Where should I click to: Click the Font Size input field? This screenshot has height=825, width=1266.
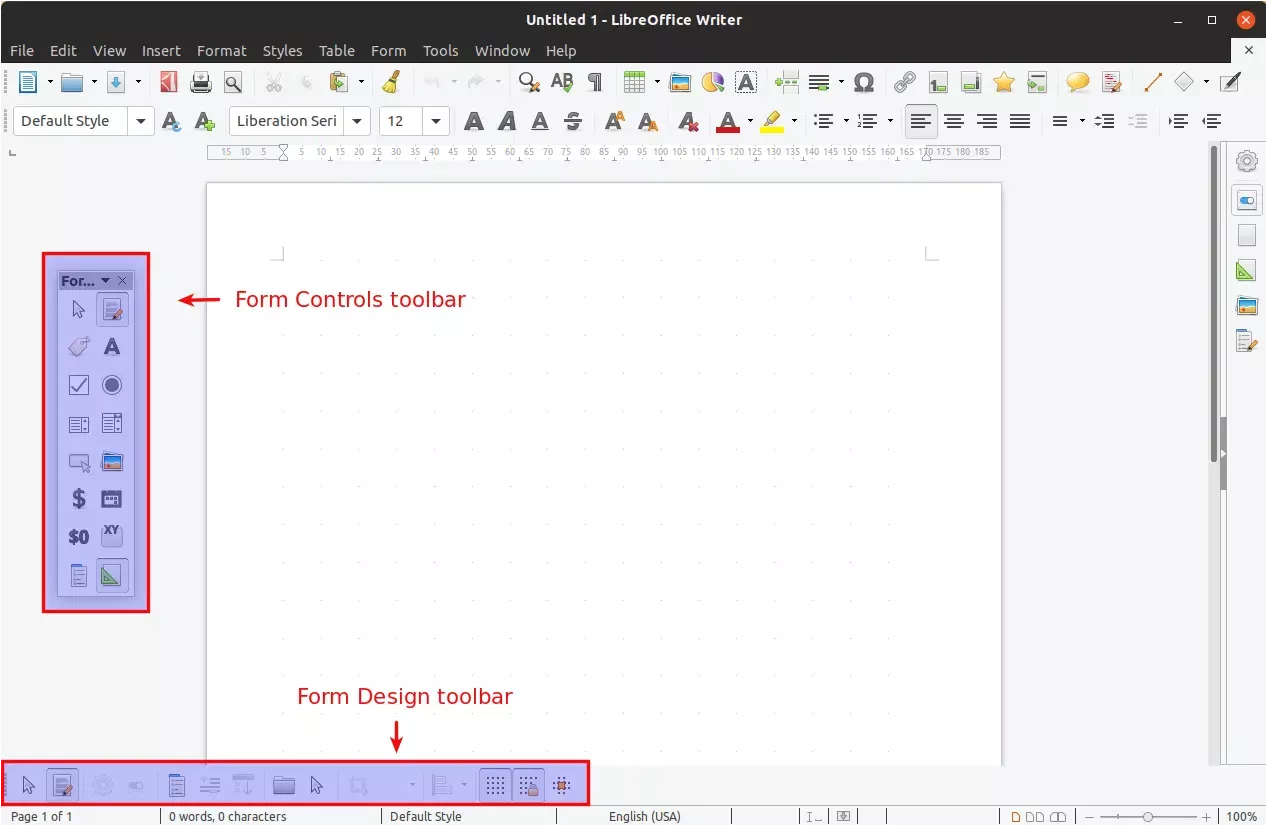click(x=402, y=121)
